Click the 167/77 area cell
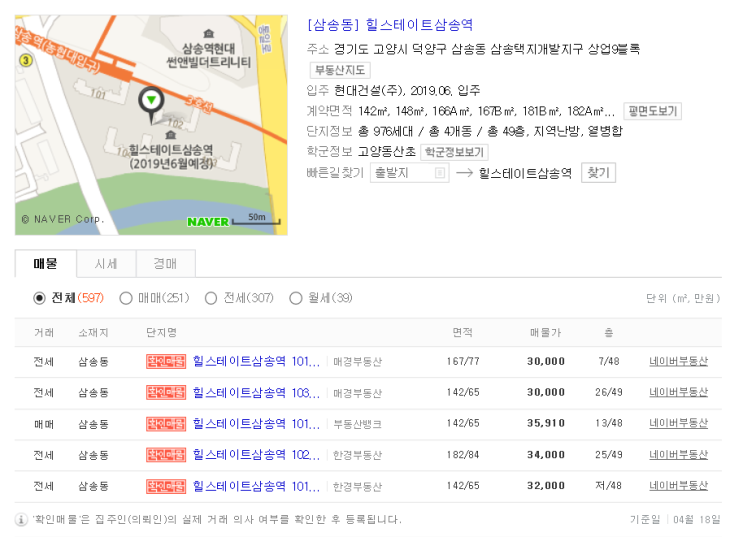 463,362
